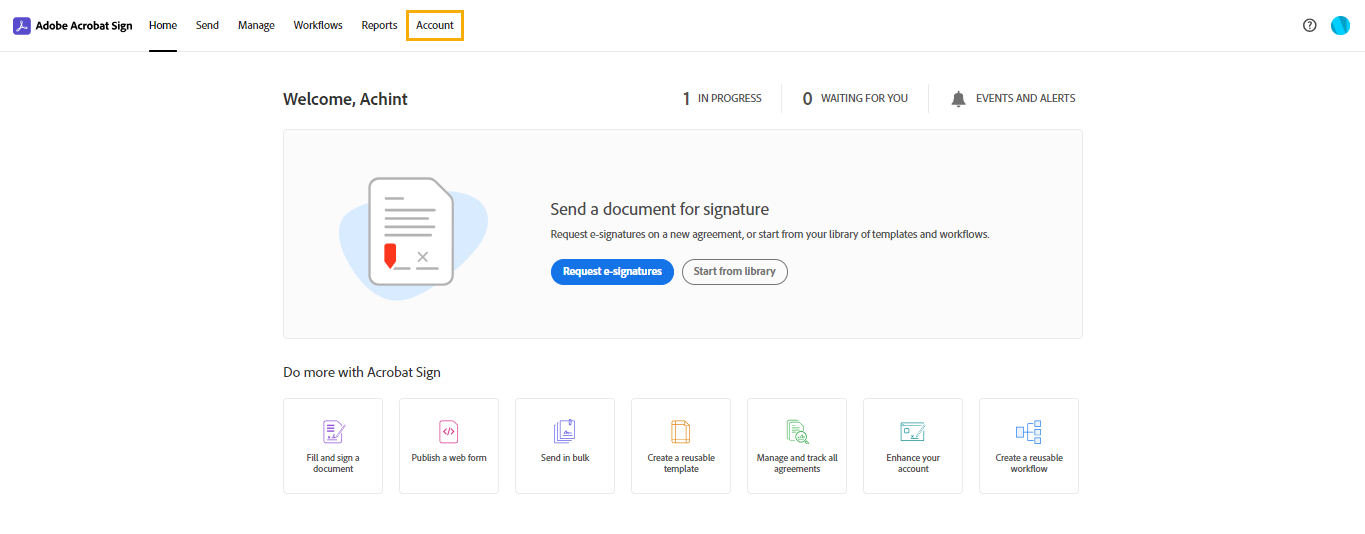This screenshot has width=1365, height=534.
Task: Click the "Do more with Acrobat Sign" heading
Action: point(362,372)
